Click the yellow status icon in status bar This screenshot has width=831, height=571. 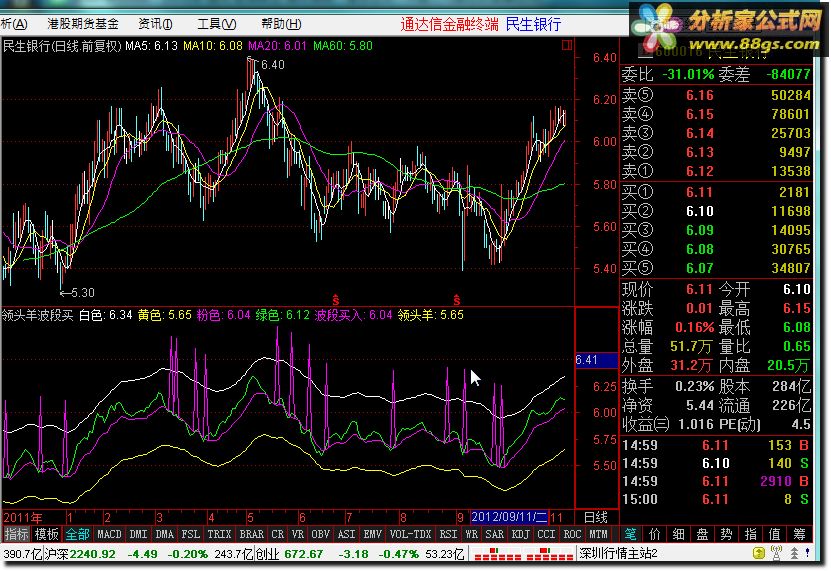(x=758, y=554)
